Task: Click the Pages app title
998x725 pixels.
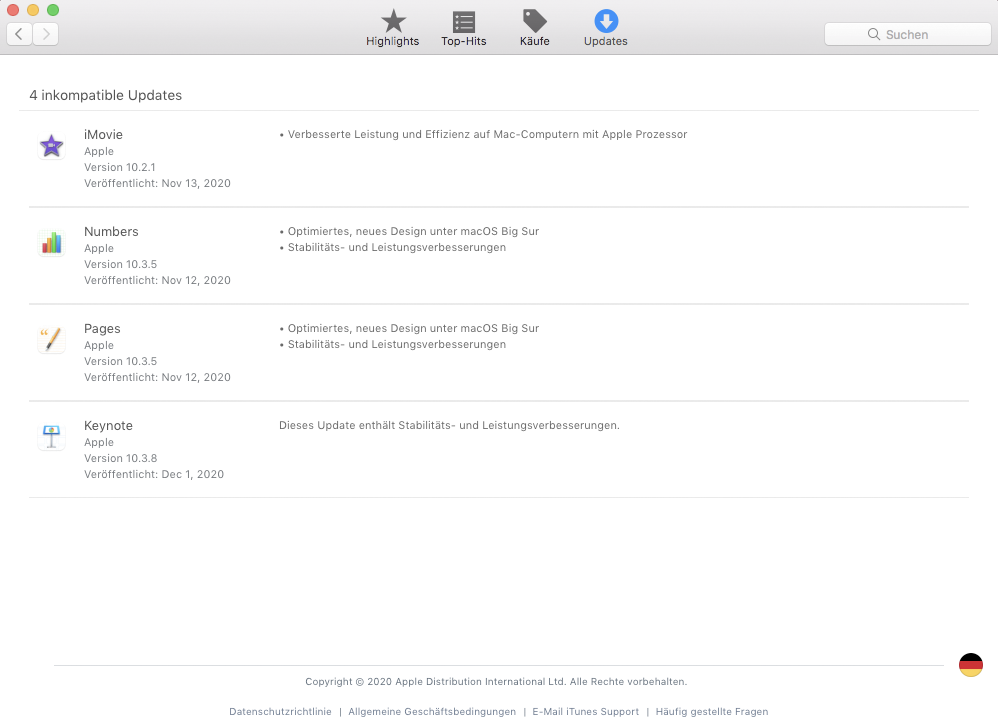Action: pos(102,328)
